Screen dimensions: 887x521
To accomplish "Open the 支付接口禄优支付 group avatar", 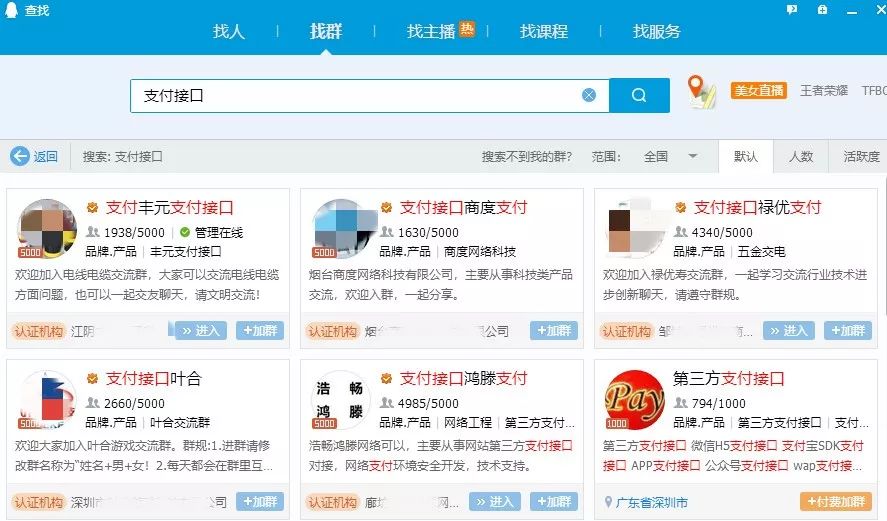I will (x=636, y=228).
